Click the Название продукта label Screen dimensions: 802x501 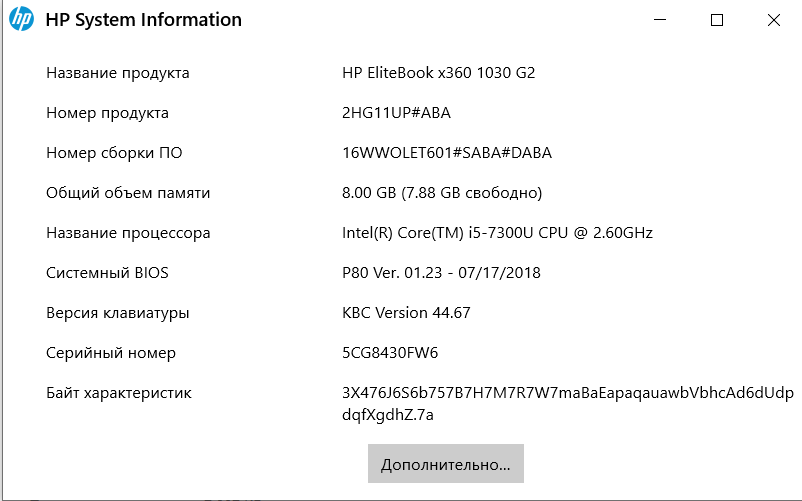click(x=118, y=73)
